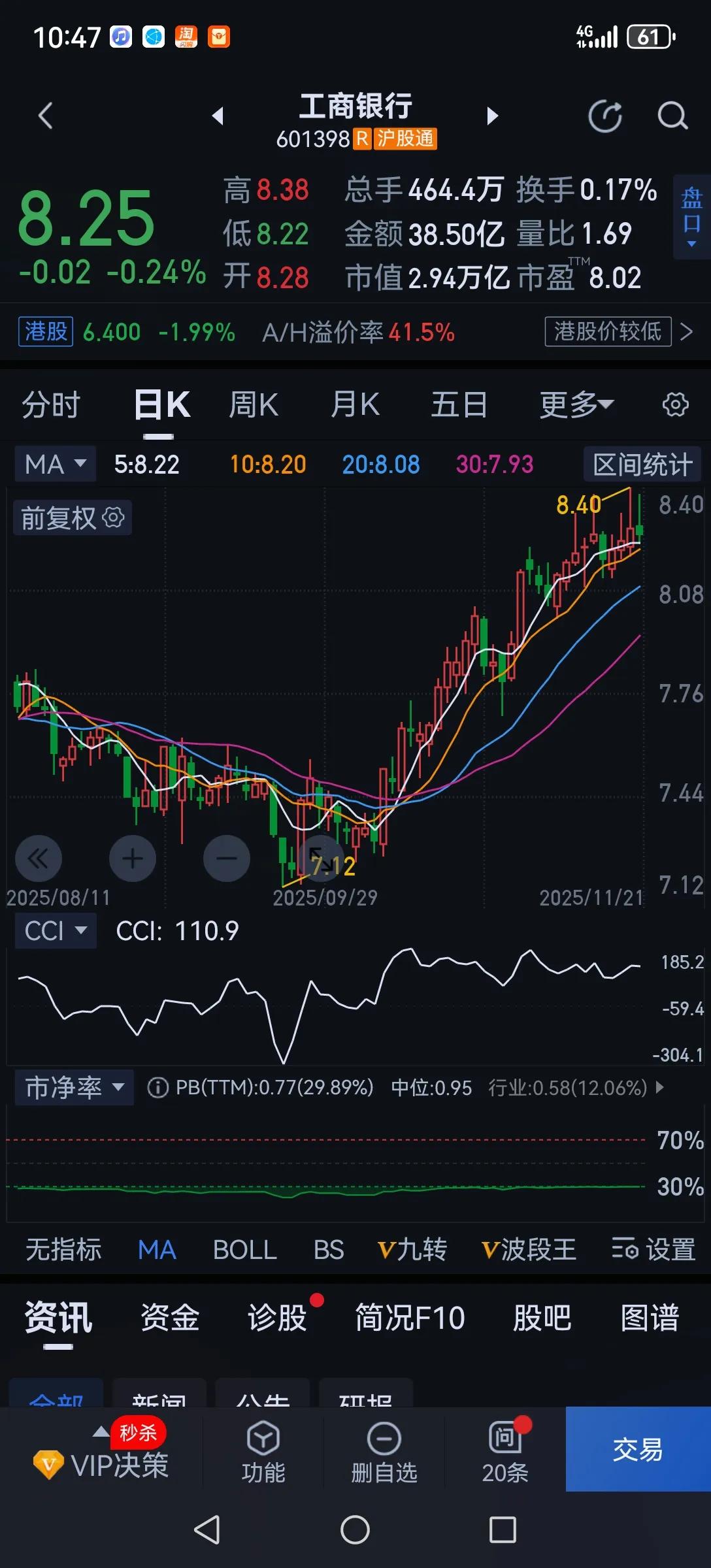Image resolution: width=711 pixels, height=1568 pixels.
Task: Switch to 五日 chart tab
Action: pyautogui.click(x=459, y=404)
